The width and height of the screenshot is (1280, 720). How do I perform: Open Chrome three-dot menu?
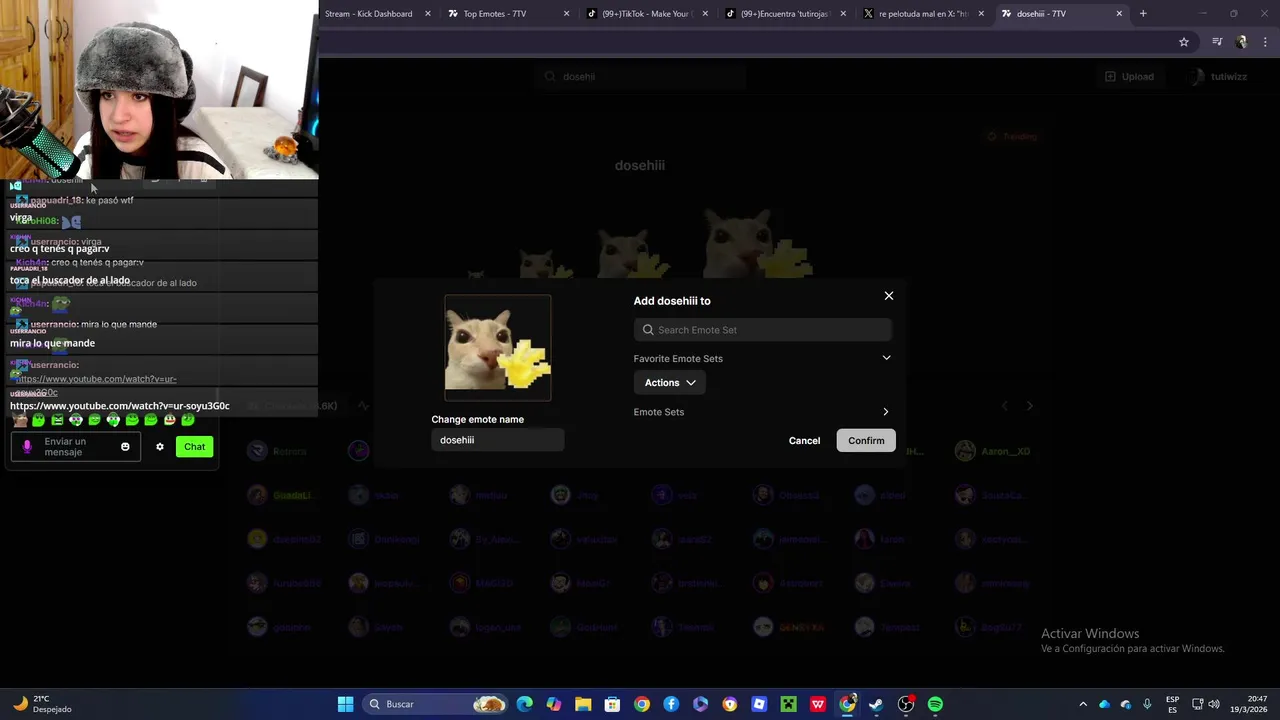pyautogui.click(x=1266, y=42)
